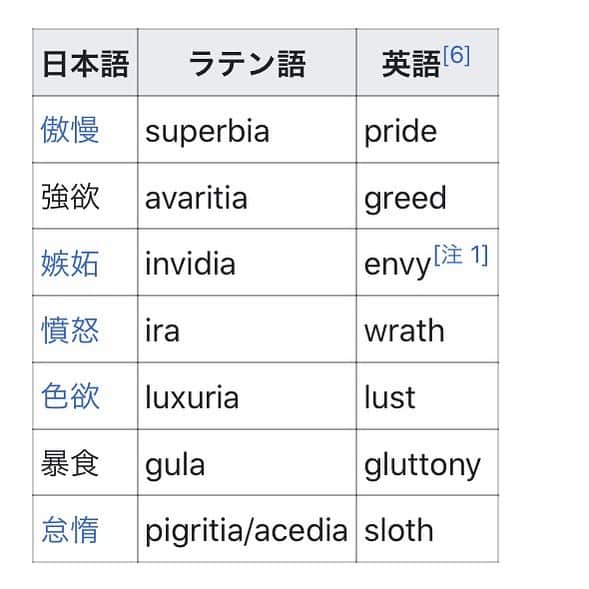Click the 日本語 column header
Viewport: 589px width, 589px height.
(x=85, y=63)
